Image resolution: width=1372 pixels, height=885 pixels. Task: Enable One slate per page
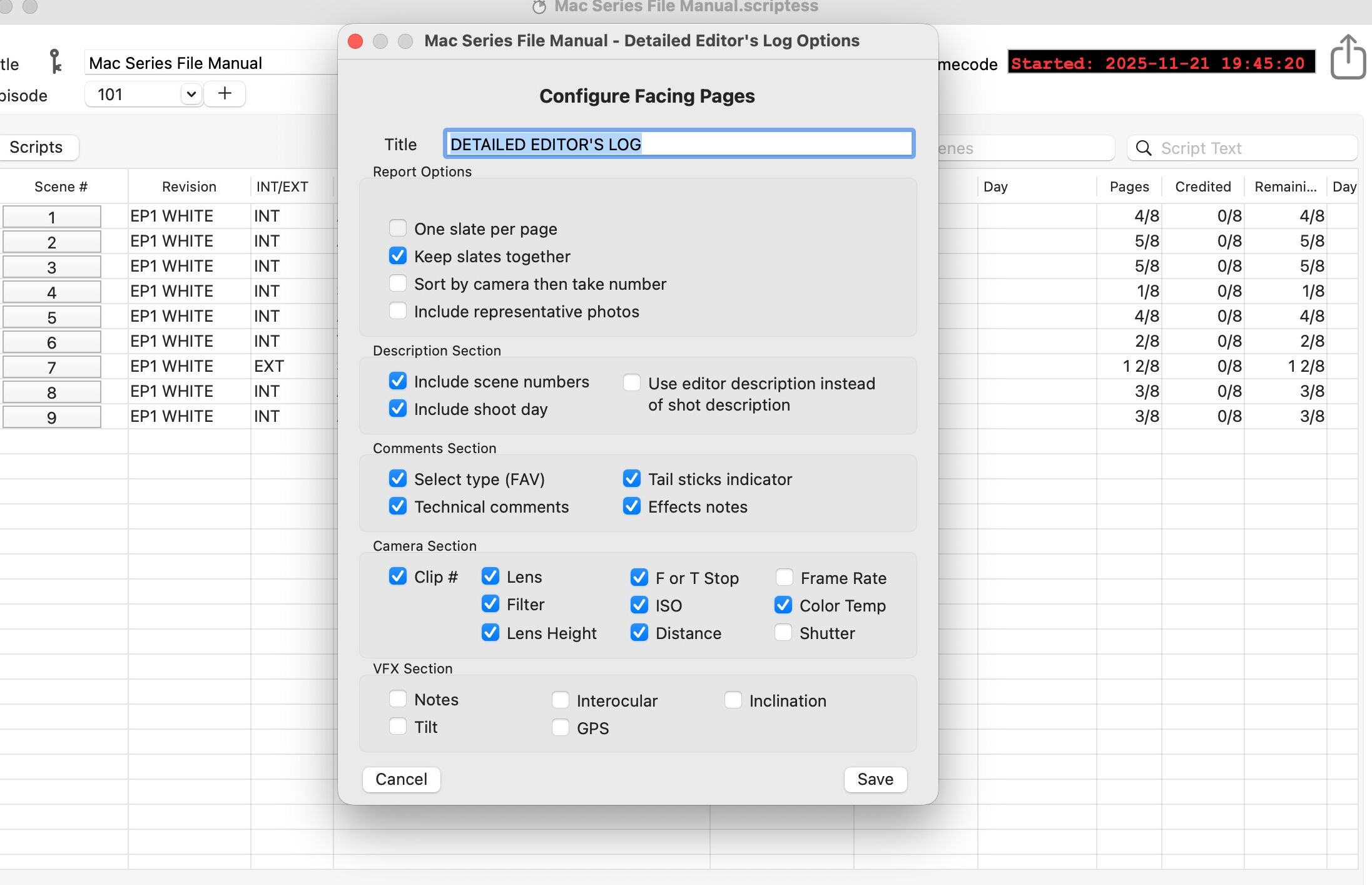coord(398,228)
